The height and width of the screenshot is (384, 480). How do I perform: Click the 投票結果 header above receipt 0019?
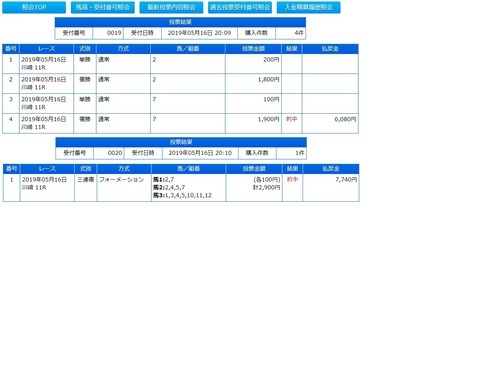pyautogui.click(x=180, y=22)
